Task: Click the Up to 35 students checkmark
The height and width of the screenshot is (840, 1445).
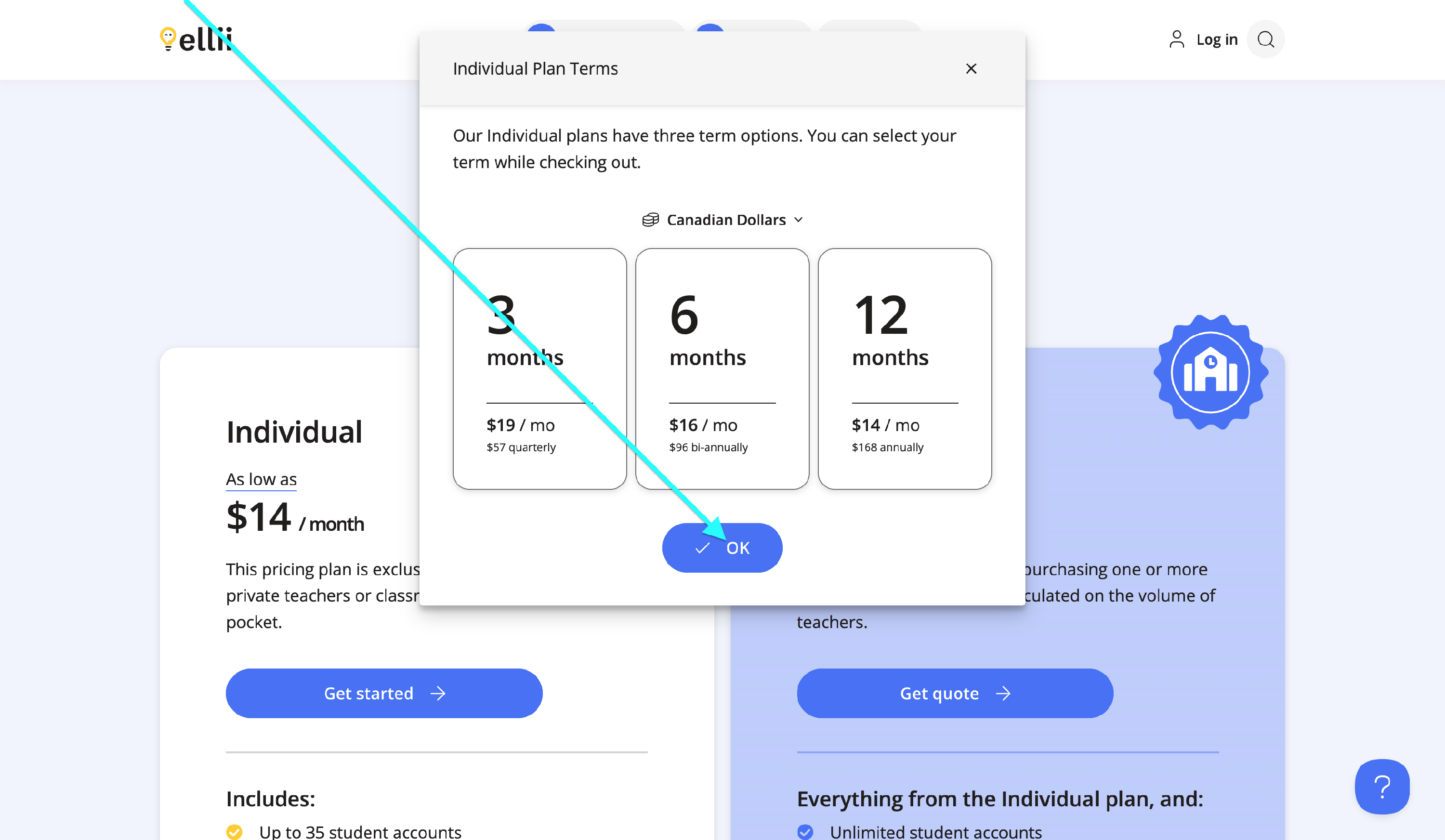Action: [x=234, y=831]
